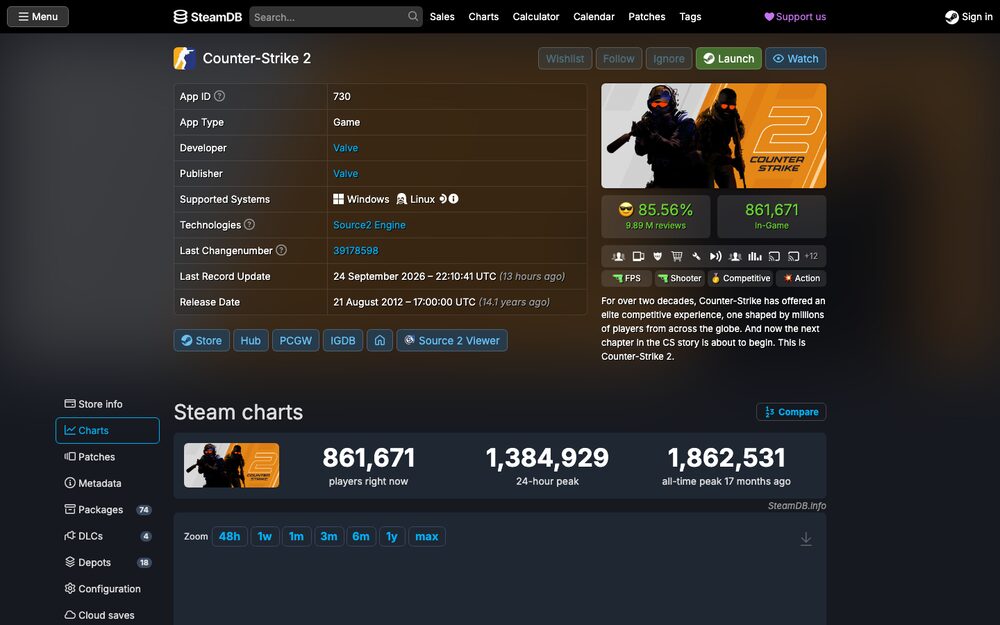Click the shopping cart category icon

677,256
